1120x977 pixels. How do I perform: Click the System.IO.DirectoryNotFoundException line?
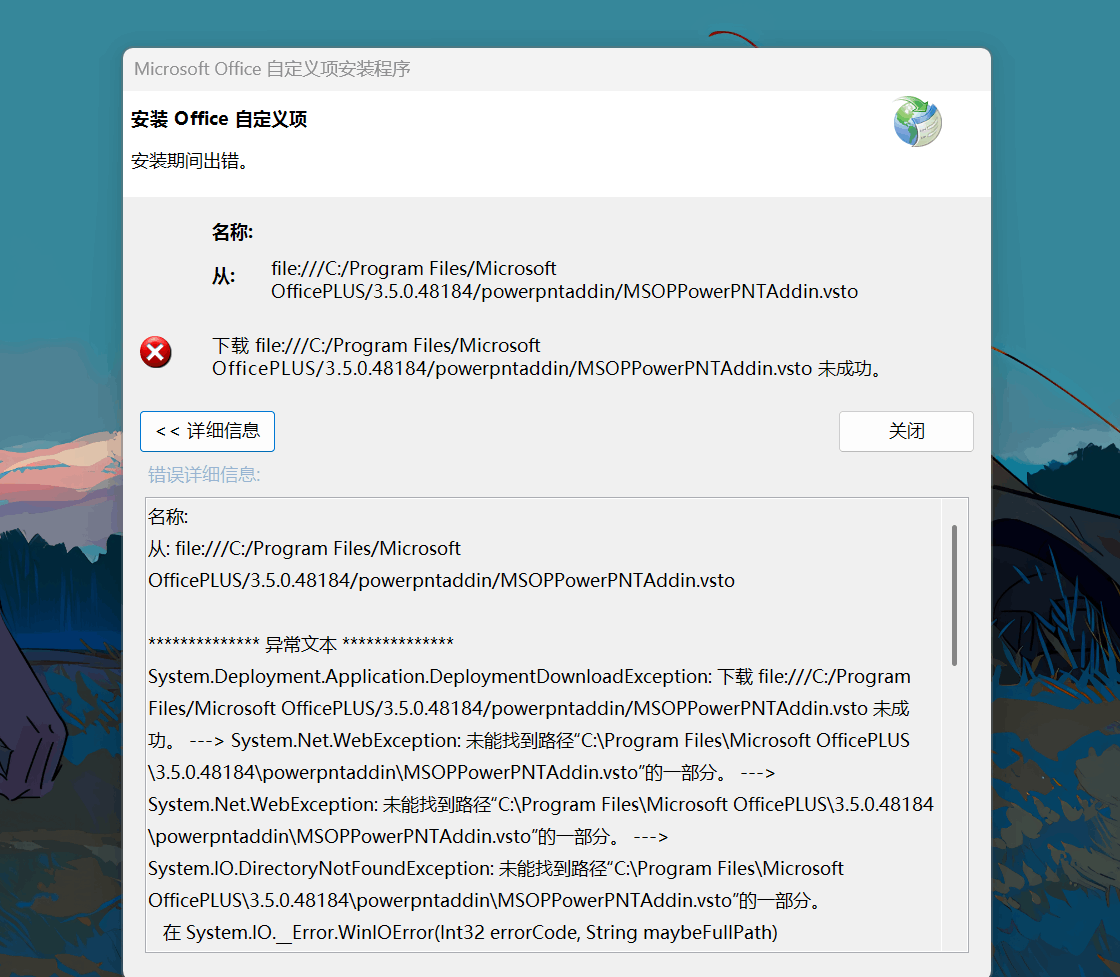pos(496,868)
